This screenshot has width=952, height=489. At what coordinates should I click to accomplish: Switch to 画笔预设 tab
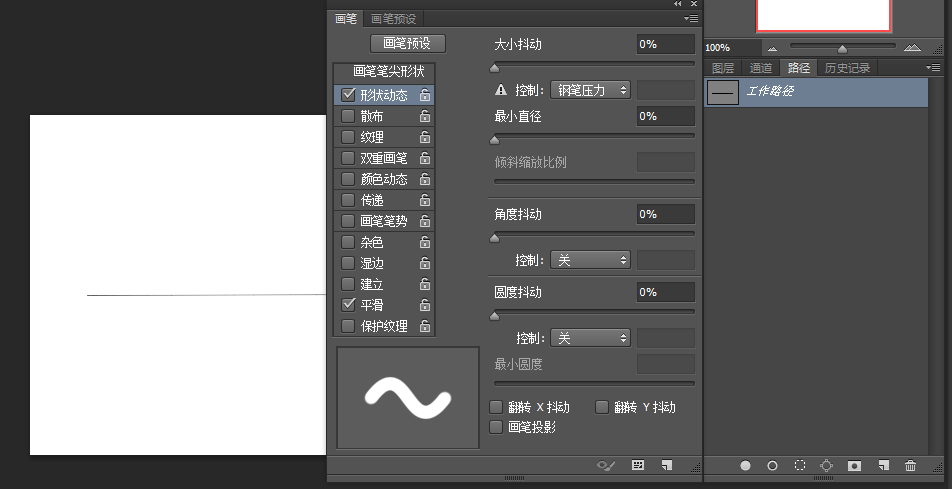pos(393,19)
